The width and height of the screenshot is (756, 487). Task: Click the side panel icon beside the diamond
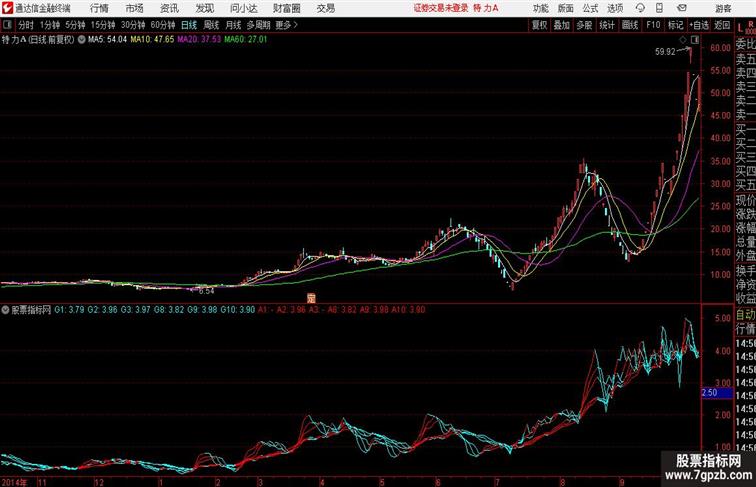(x=694, y=40)
